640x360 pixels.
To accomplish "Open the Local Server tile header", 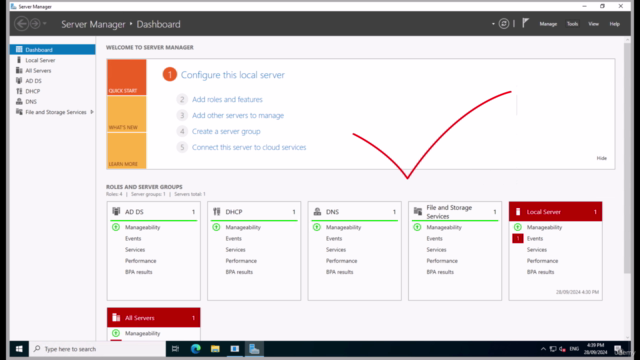I will click(x=555, y=212).
